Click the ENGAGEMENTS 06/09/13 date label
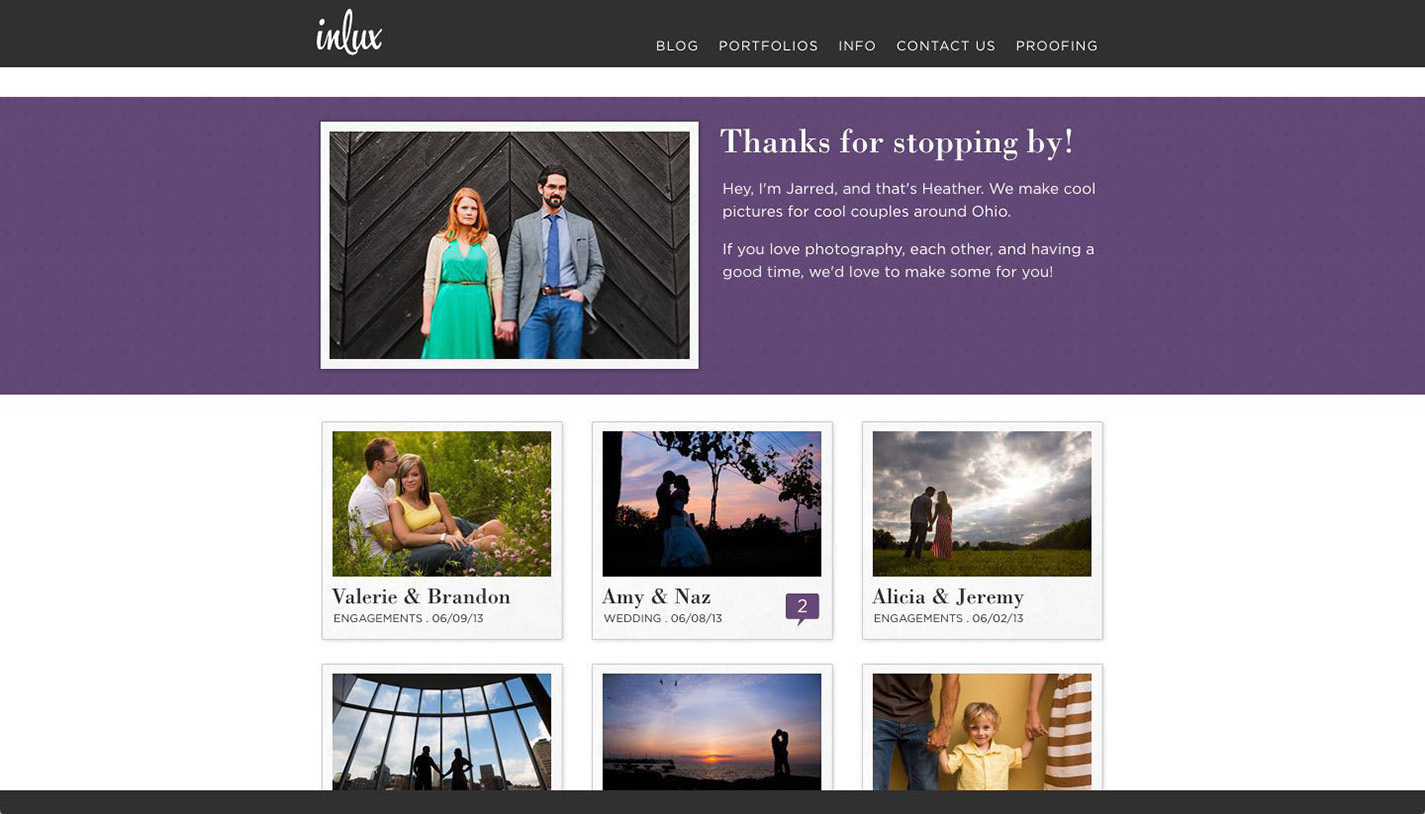The image size is (1425, 814). pyautogui.click(x=408, y=618)
